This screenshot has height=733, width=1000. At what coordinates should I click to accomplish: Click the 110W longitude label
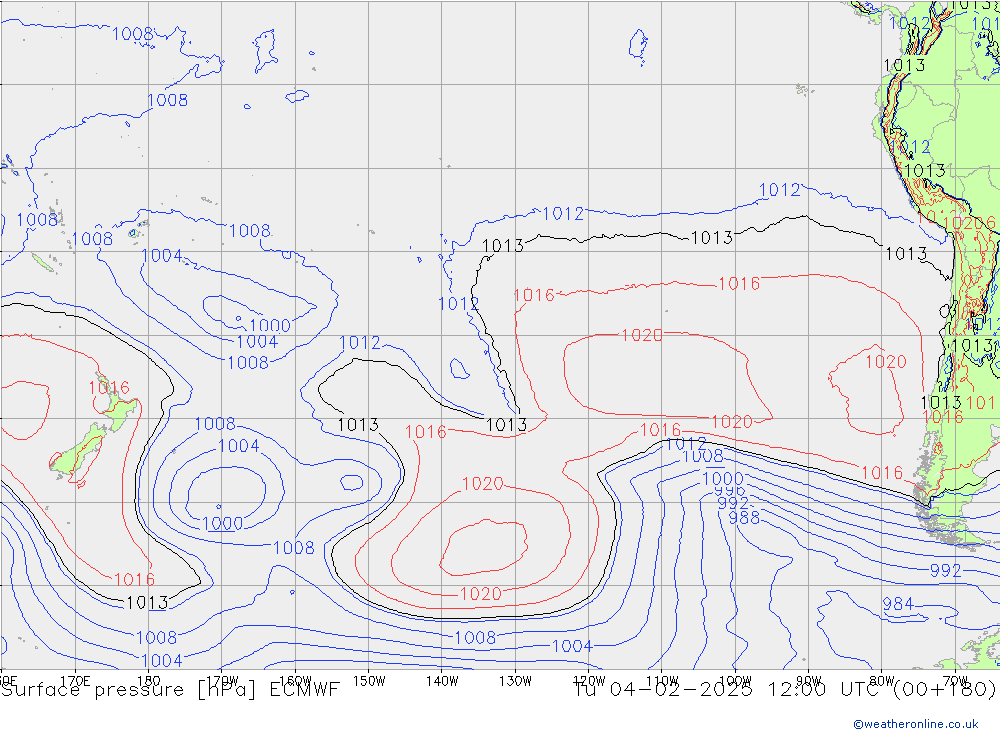(662, 680)
